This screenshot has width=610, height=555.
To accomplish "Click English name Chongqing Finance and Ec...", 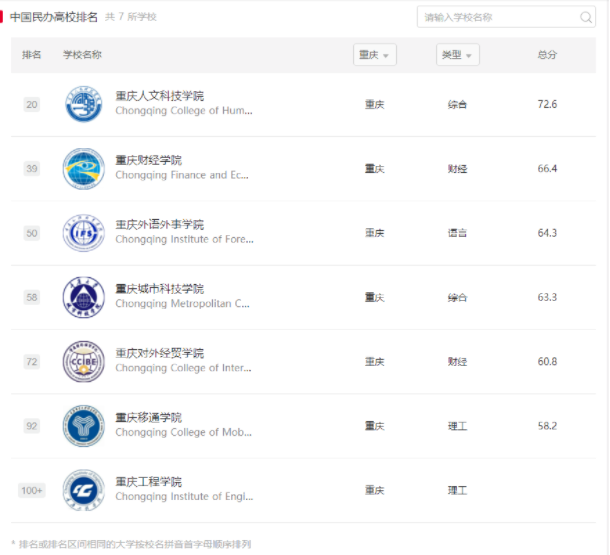I will point(182,175).
